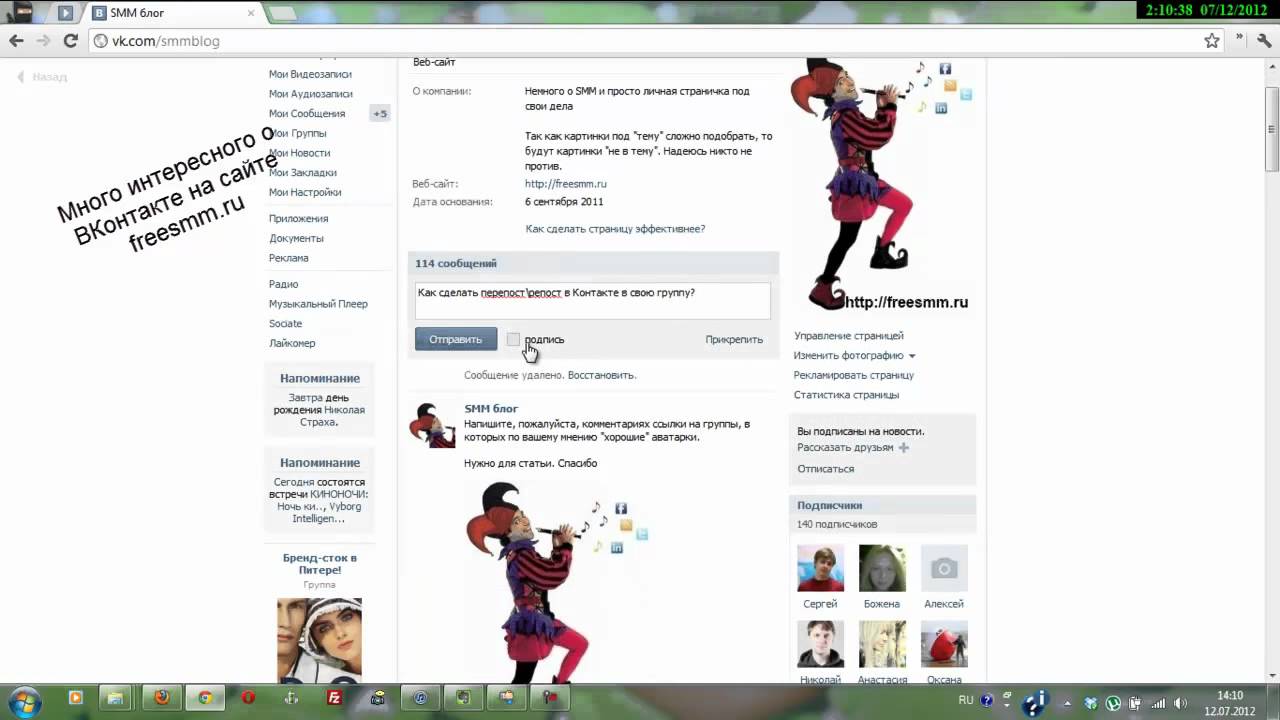This screenshot has width=1280, height=720.
Task: Click subscriber Божена's avatar
Action: [882, 568]
